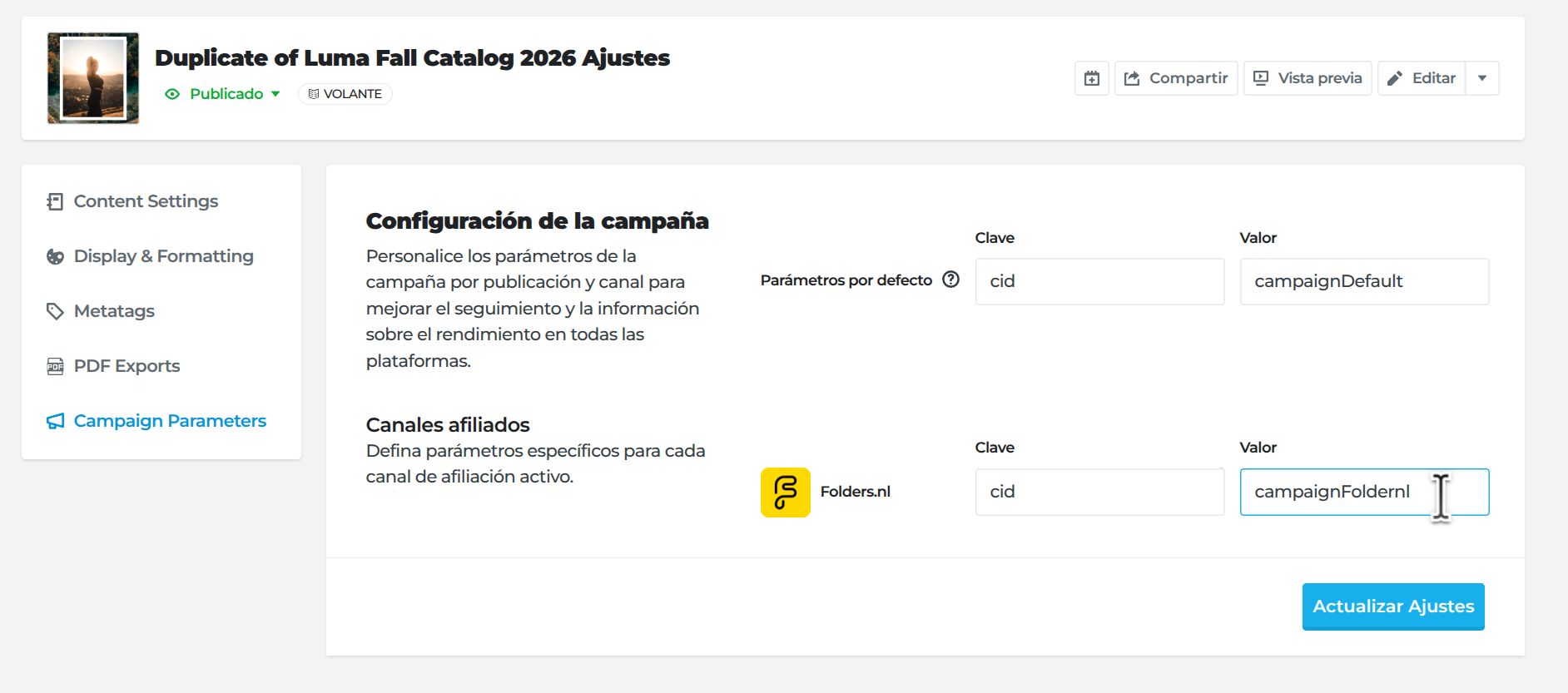Screen dimensions: 1568x693
Task: Click the Editar button
Action: [x=1422, y=78]
